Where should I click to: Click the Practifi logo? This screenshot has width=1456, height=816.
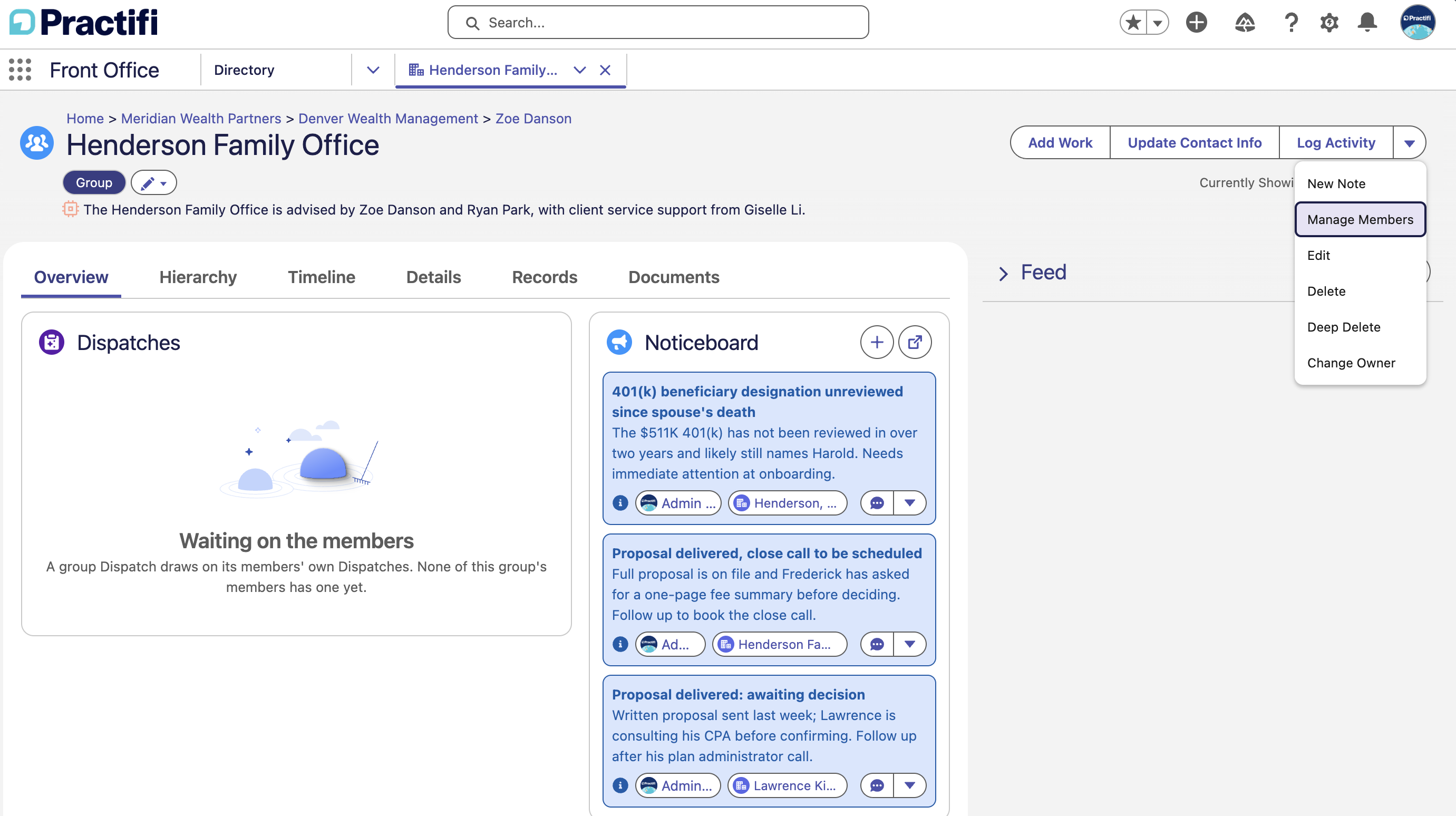coord(84,23)
